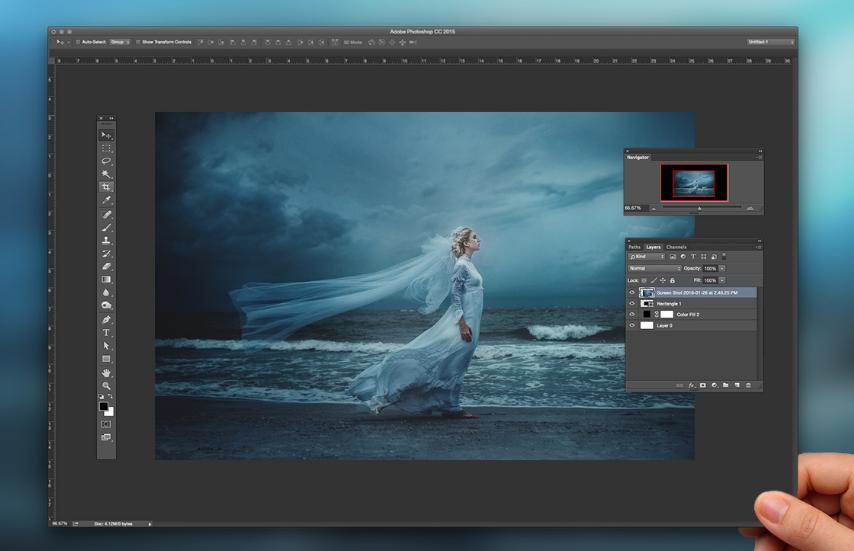Click the layer style fx icon
The width and height of the screenshot is (854, 551).
691,385
